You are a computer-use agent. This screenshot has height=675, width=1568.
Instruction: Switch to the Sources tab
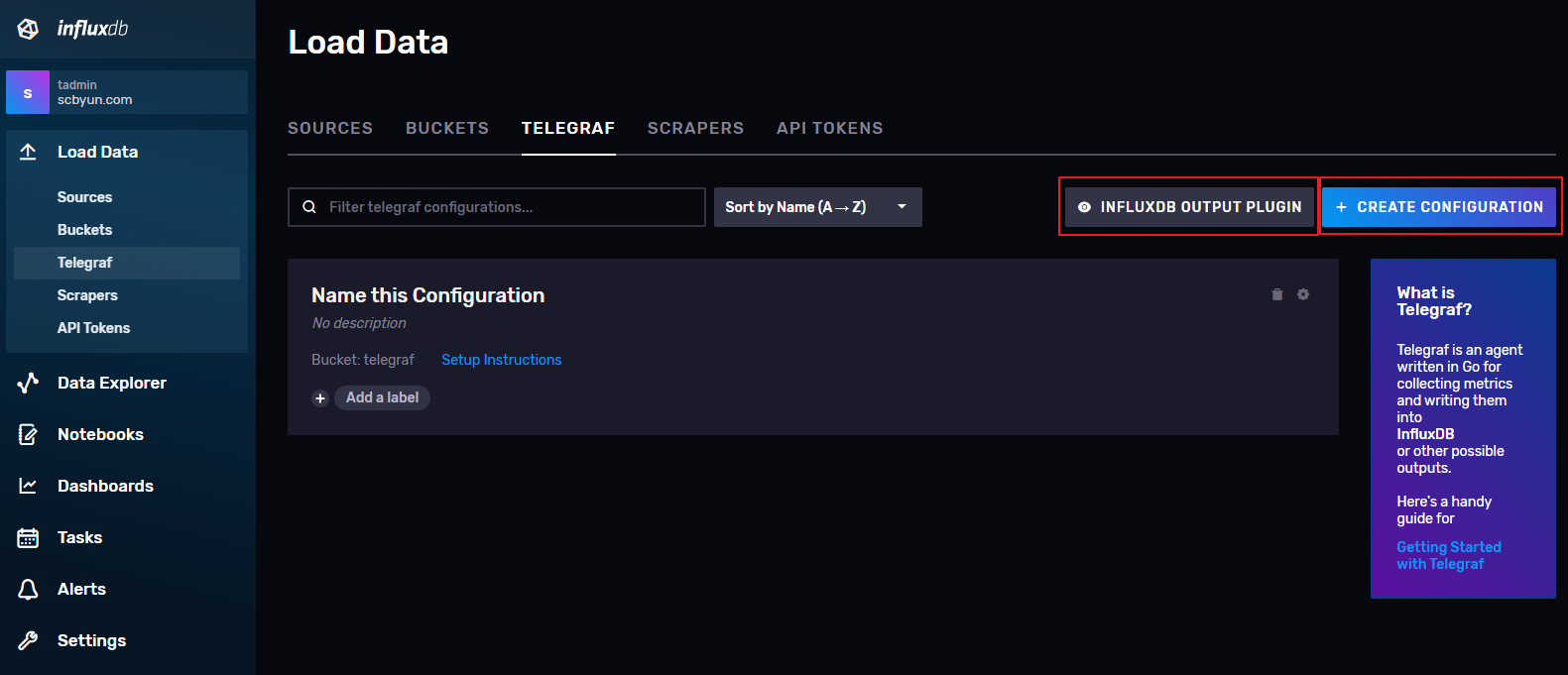[330, 129]
